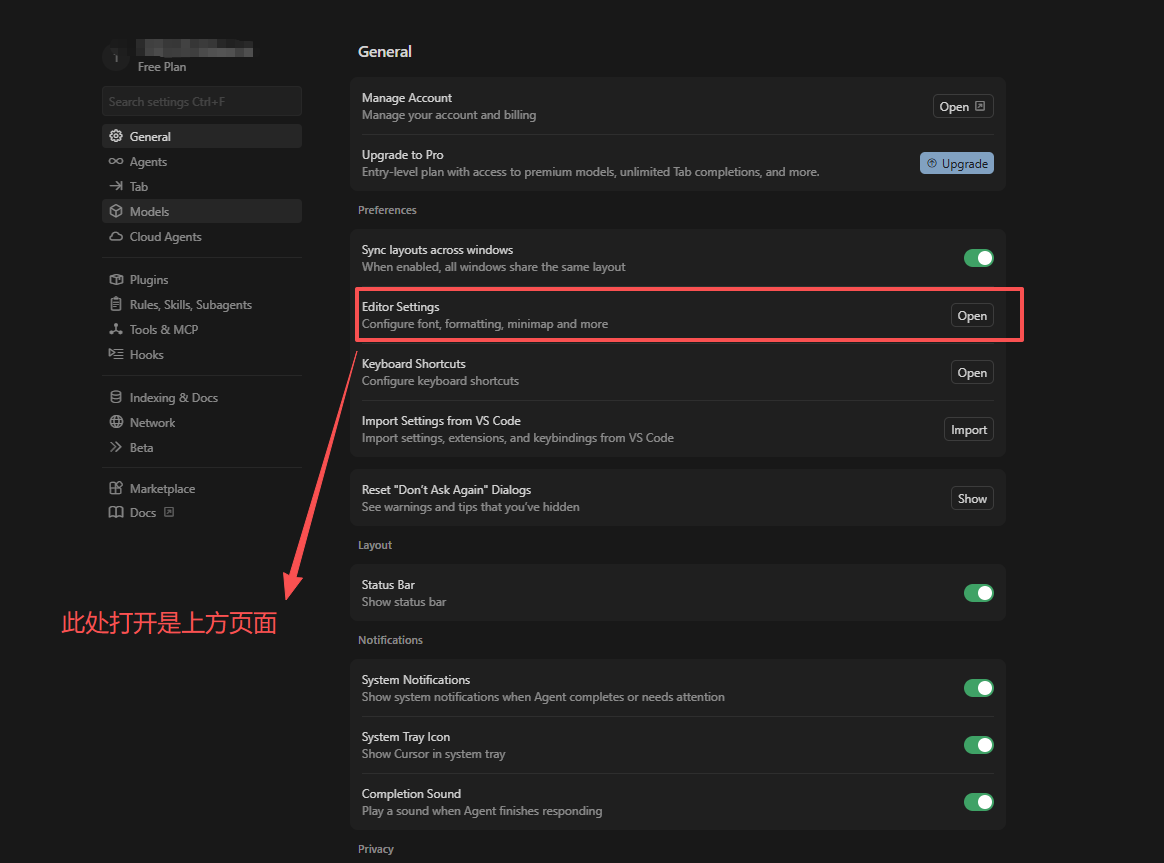
Task: Open Rules, Skills, Subagents page
Action: coord(202,304)
